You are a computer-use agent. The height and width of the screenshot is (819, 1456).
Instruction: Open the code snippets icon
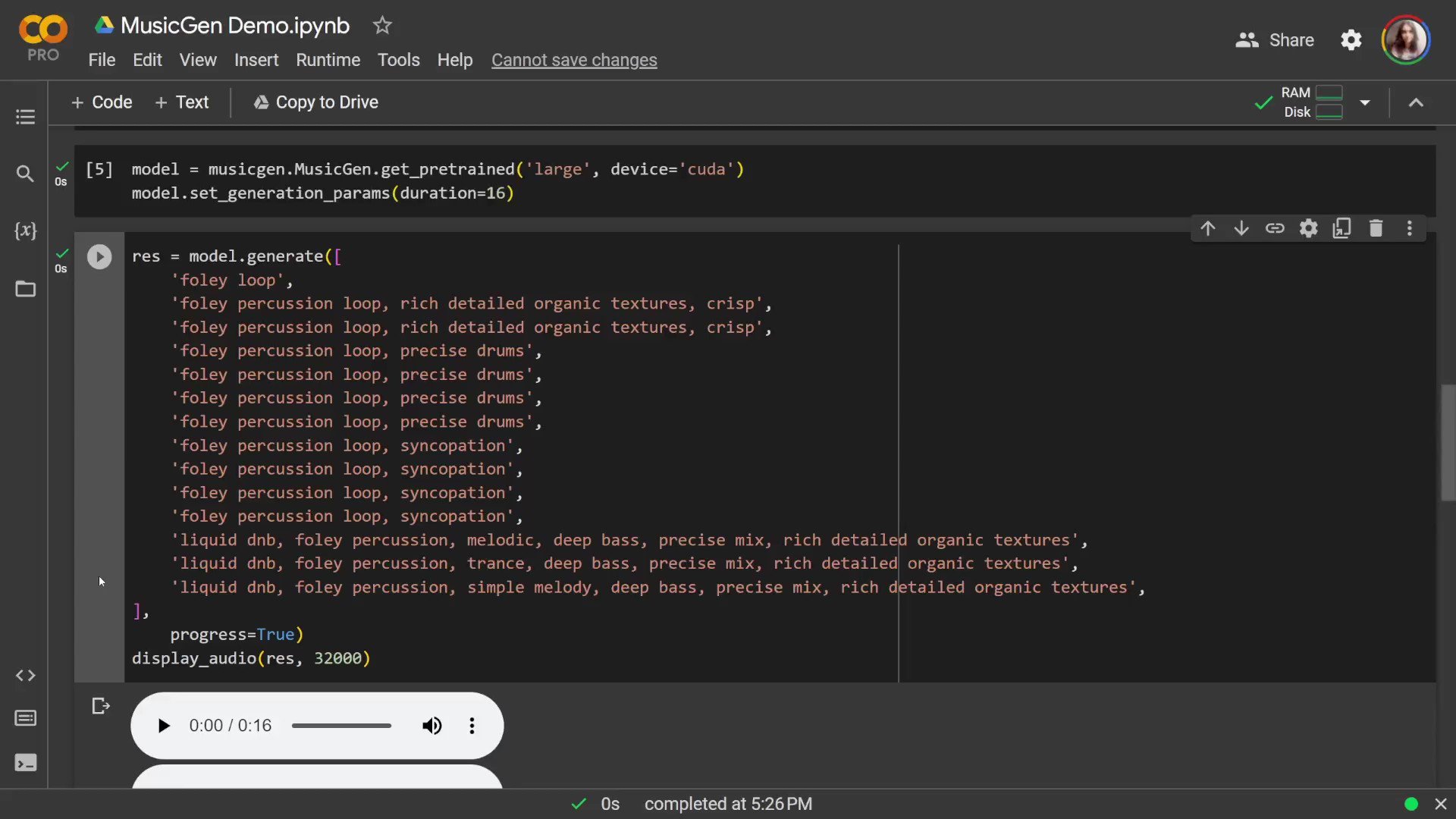coord(25,676)
